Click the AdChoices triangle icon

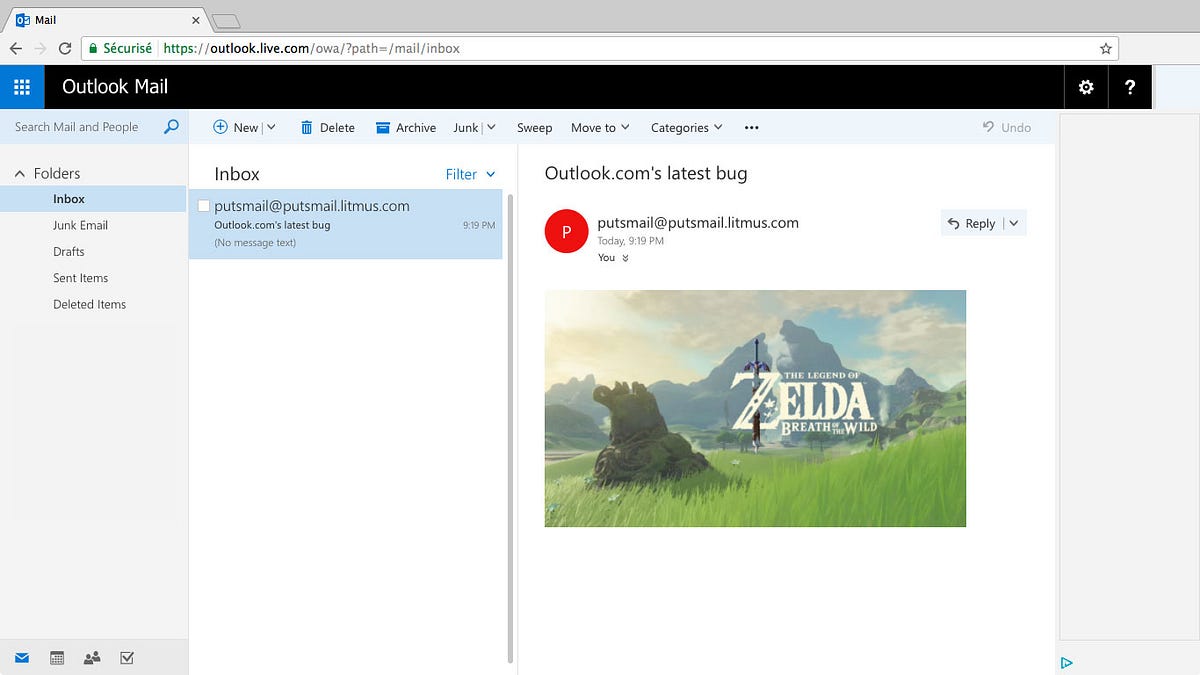pyautogui.click(x=1067, y=662)
